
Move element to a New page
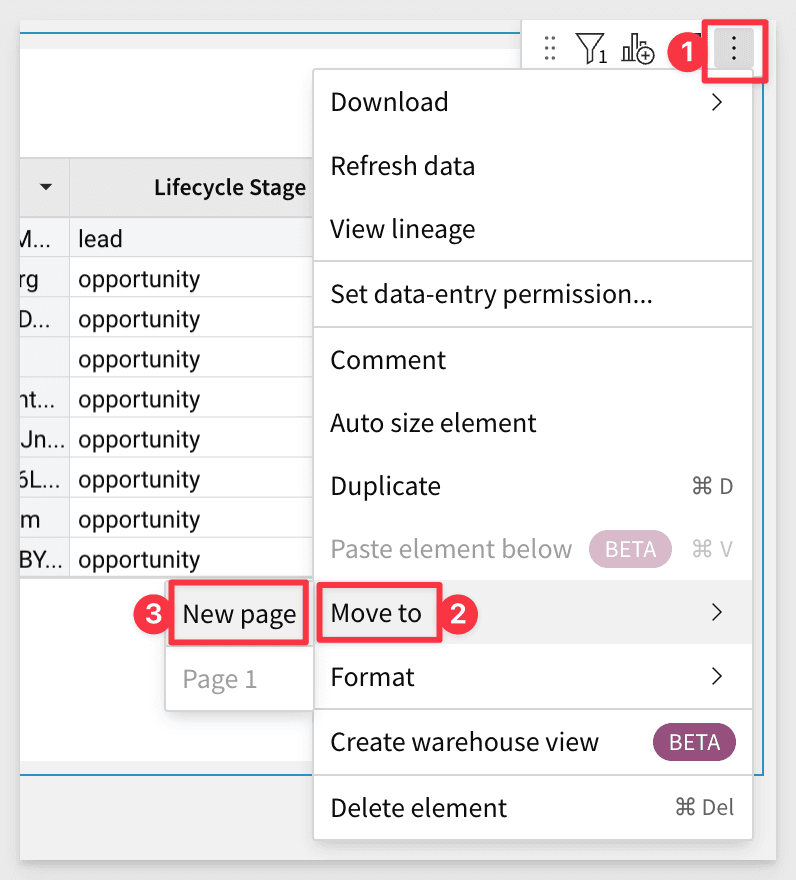(x=238, y=613)
